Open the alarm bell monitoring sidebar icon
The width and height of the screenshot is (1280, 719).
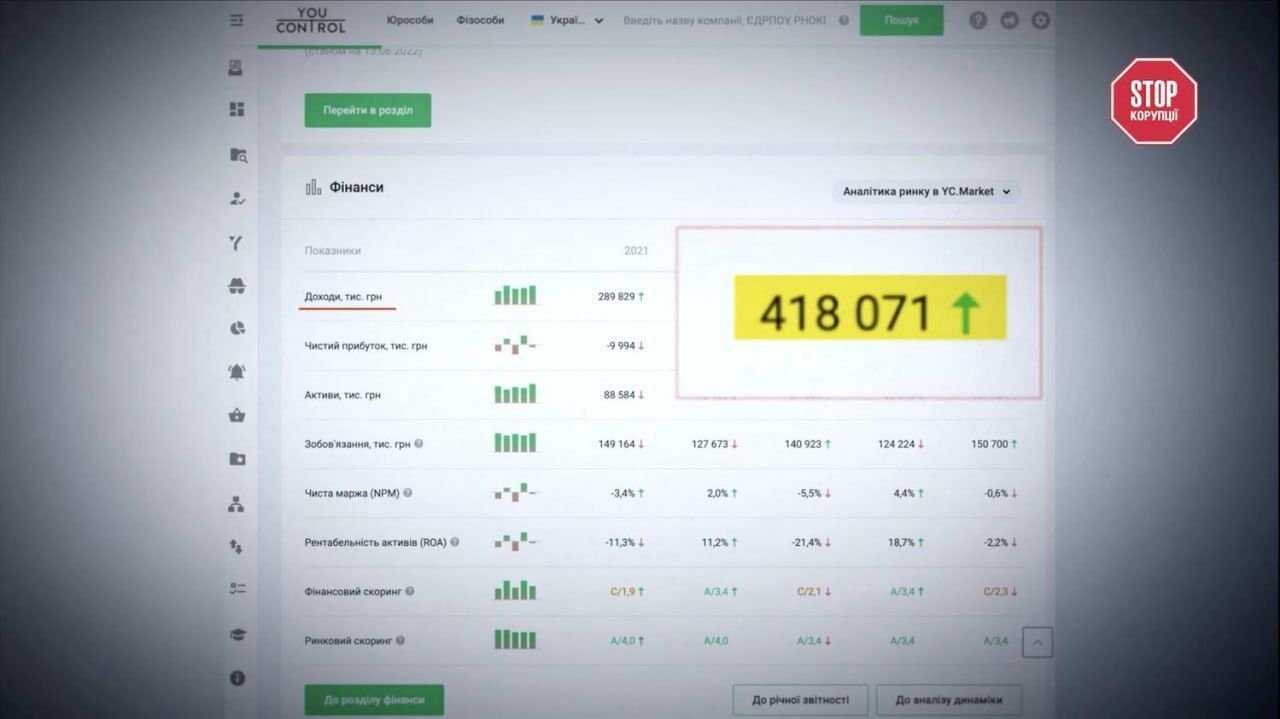[237, 372]
